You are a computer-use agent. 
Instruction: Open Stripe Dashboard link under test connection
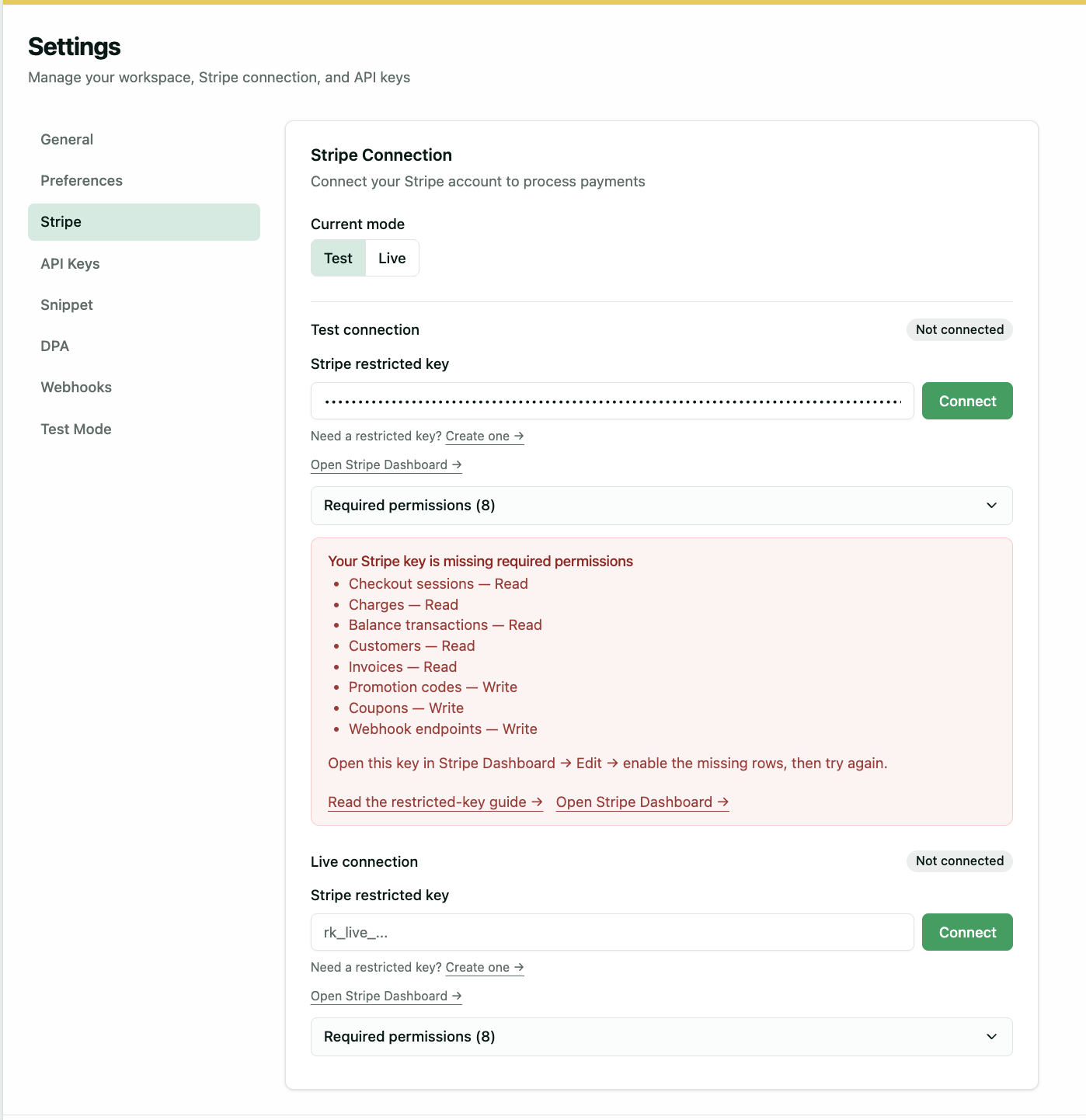click(386, 465)
